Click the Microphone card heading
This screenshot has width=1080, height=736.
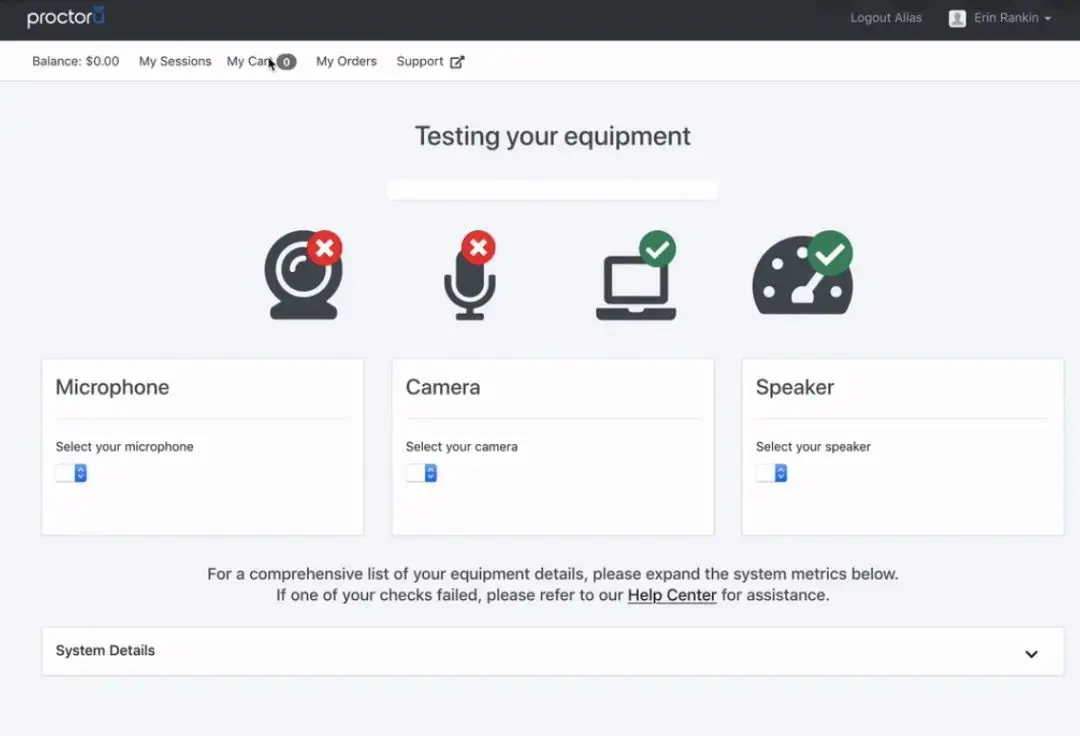[x=112, y=387]
